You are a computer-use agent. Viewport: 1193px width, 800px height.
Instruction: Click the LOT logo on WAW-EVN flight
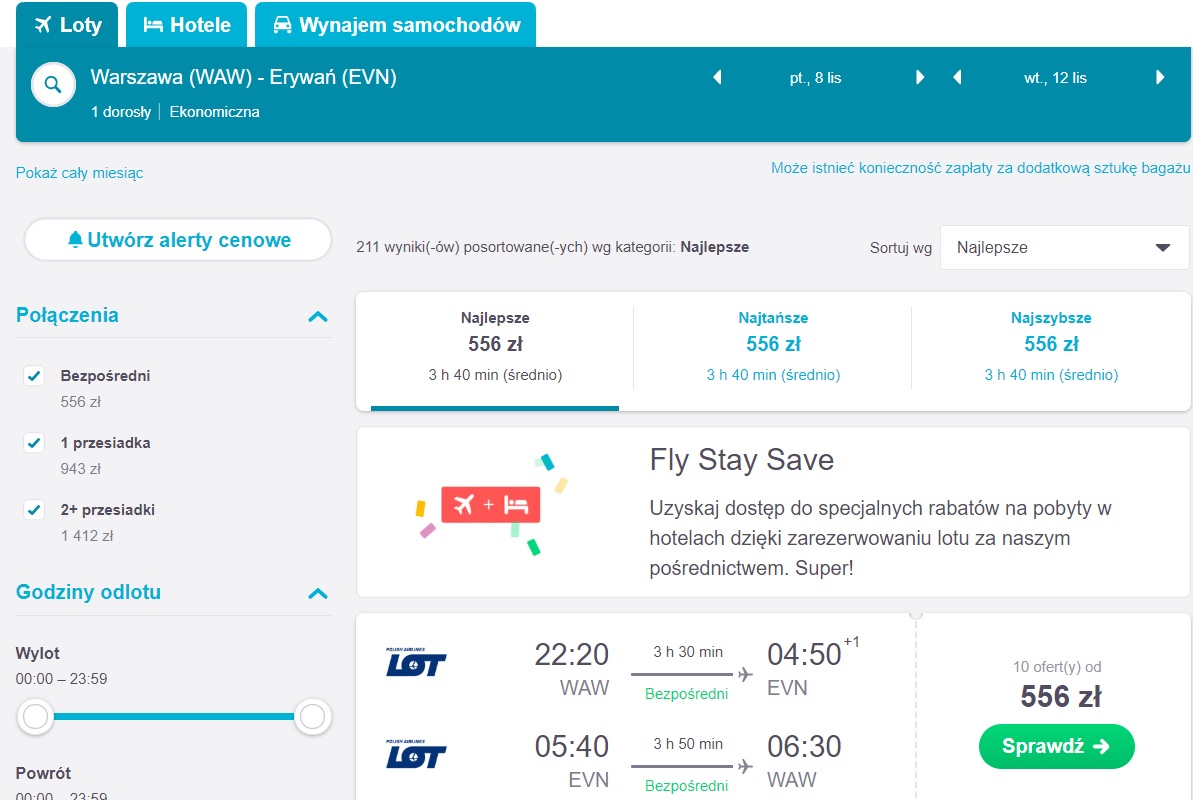[415, 662]
